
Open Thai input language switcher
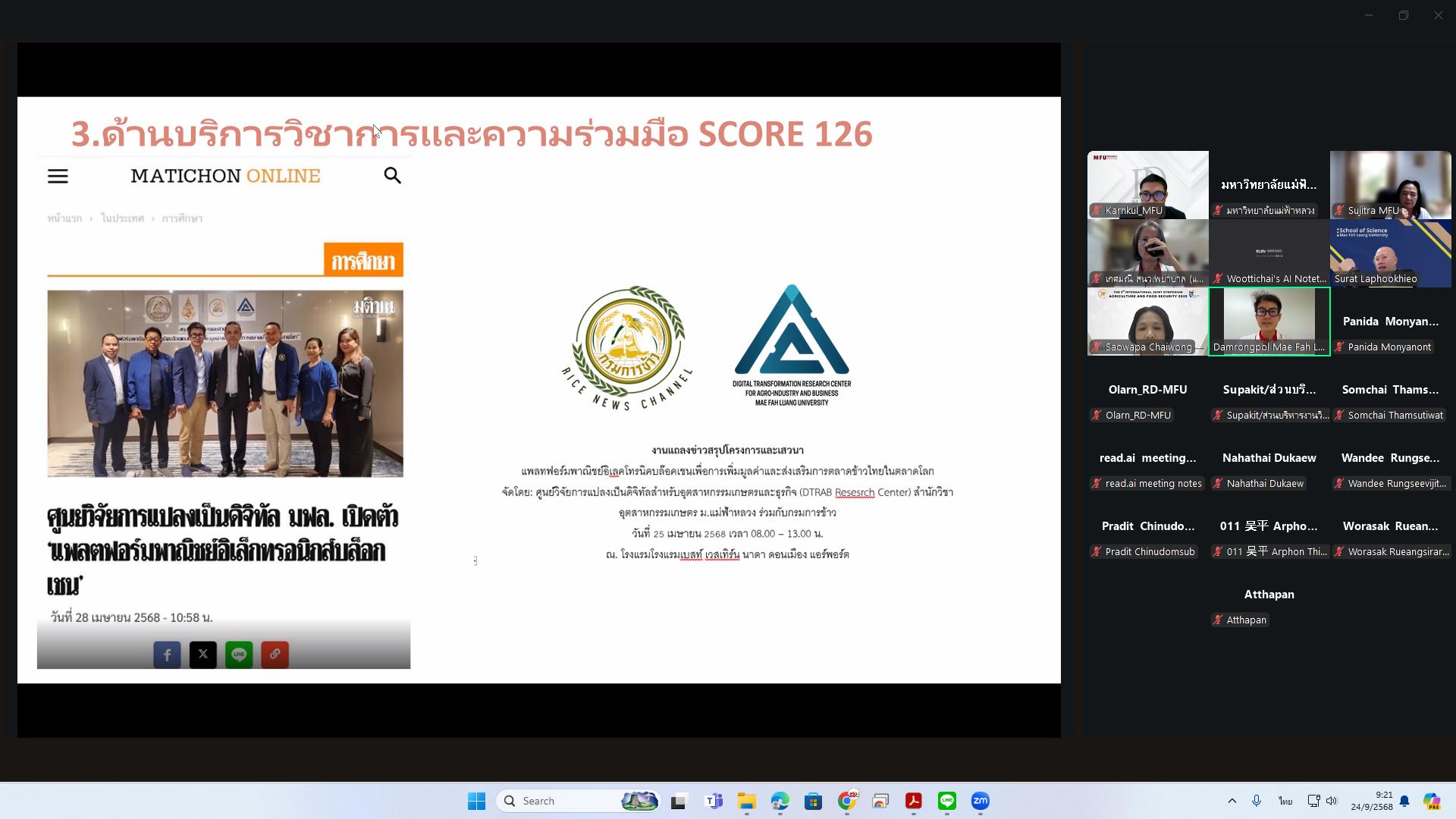pyautogui.click(x=1285, y=801)
